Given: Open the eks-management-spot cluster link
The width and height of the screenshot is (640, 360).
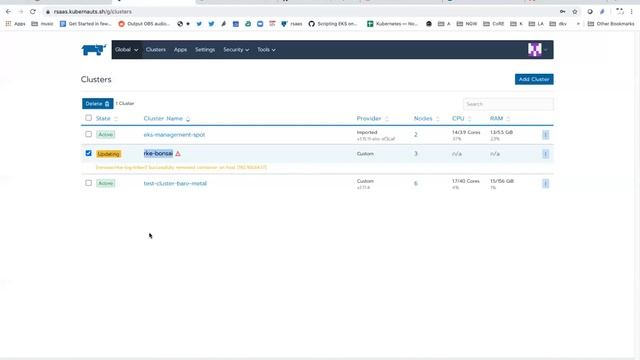Looking at the screenshot, I should click(174, 135).
